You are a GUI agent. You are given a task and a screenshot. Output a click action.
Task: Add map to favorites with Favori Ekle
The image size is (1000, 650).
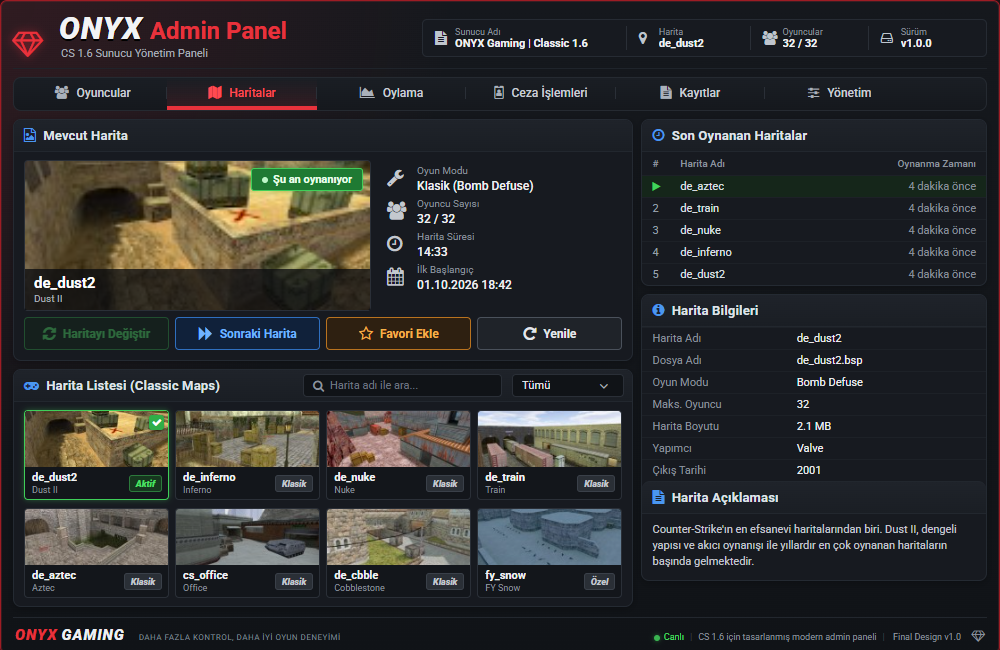(399, 334)
